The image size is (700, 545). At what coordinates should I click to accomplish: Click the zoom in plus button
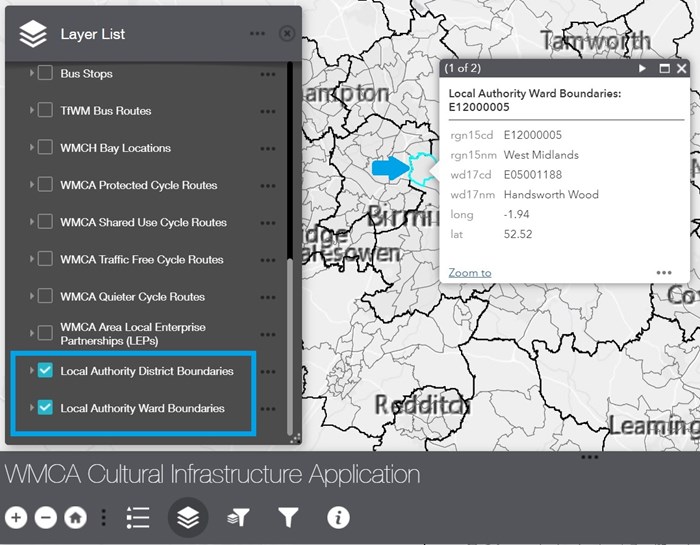click(x=16, y=517)
